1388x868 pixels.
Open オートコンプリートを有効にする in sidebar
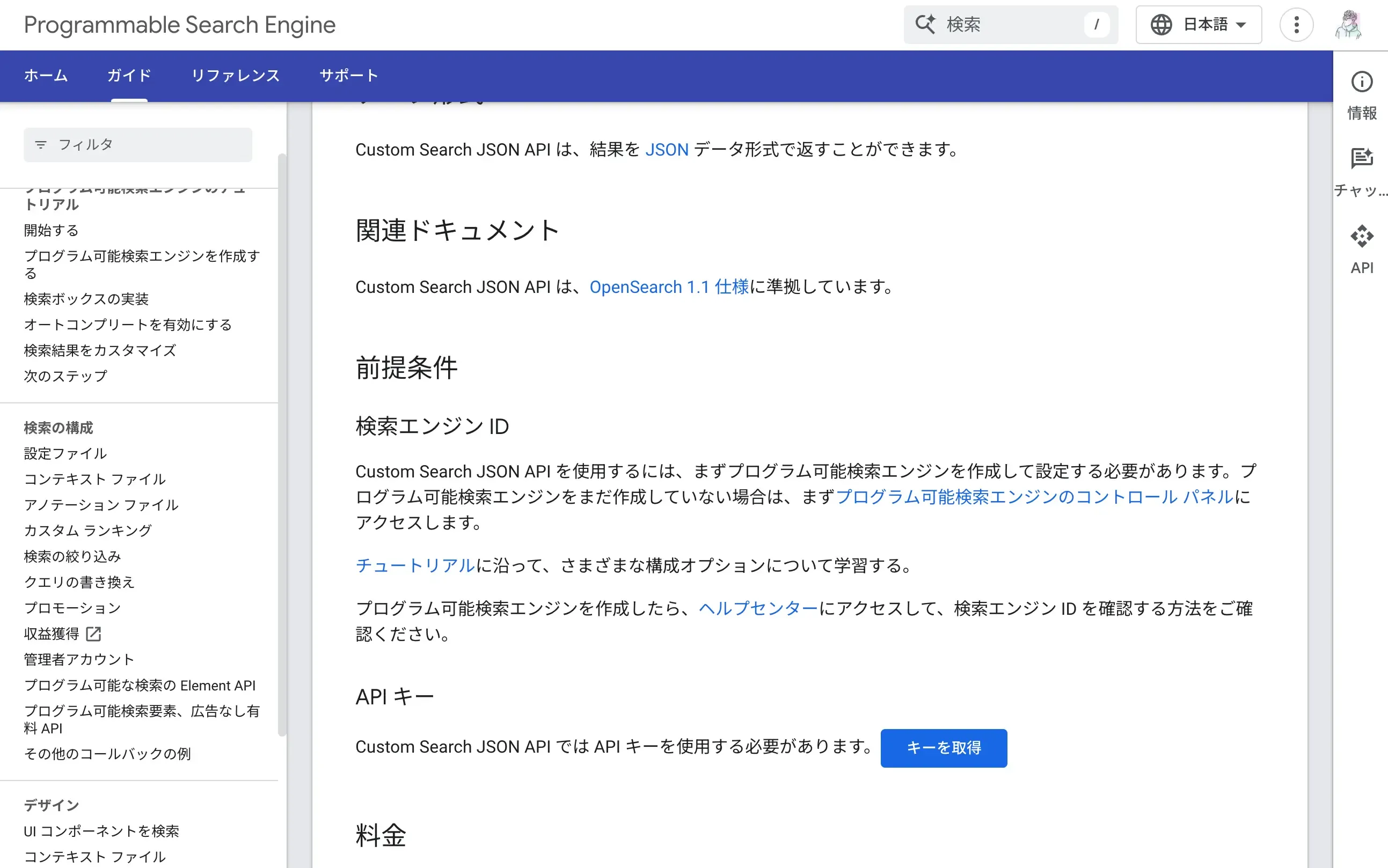[x=128, y=325]
